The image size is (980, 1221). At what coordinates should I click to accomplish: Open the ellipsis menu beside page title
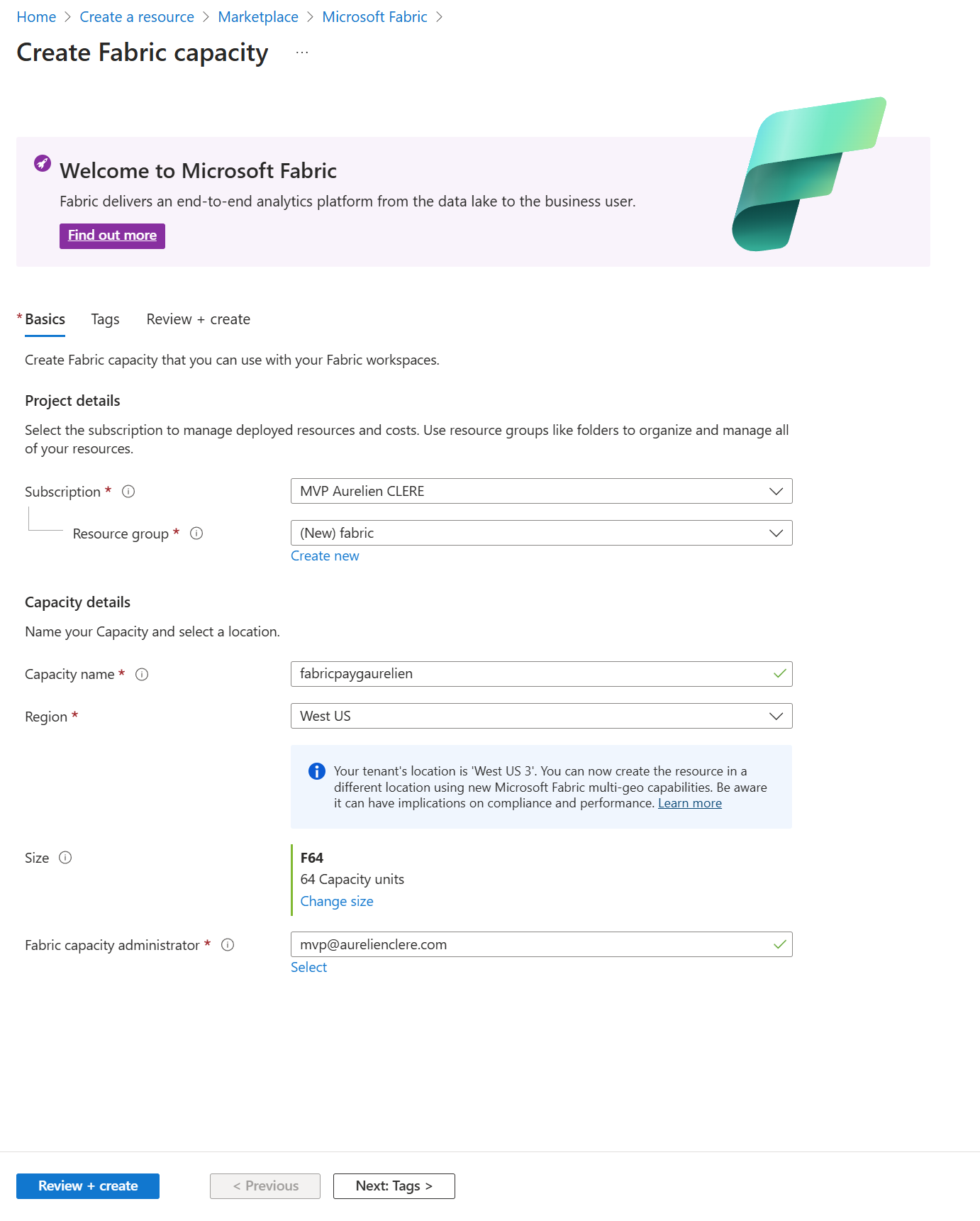pyautogui.click(x=302, y=53)
